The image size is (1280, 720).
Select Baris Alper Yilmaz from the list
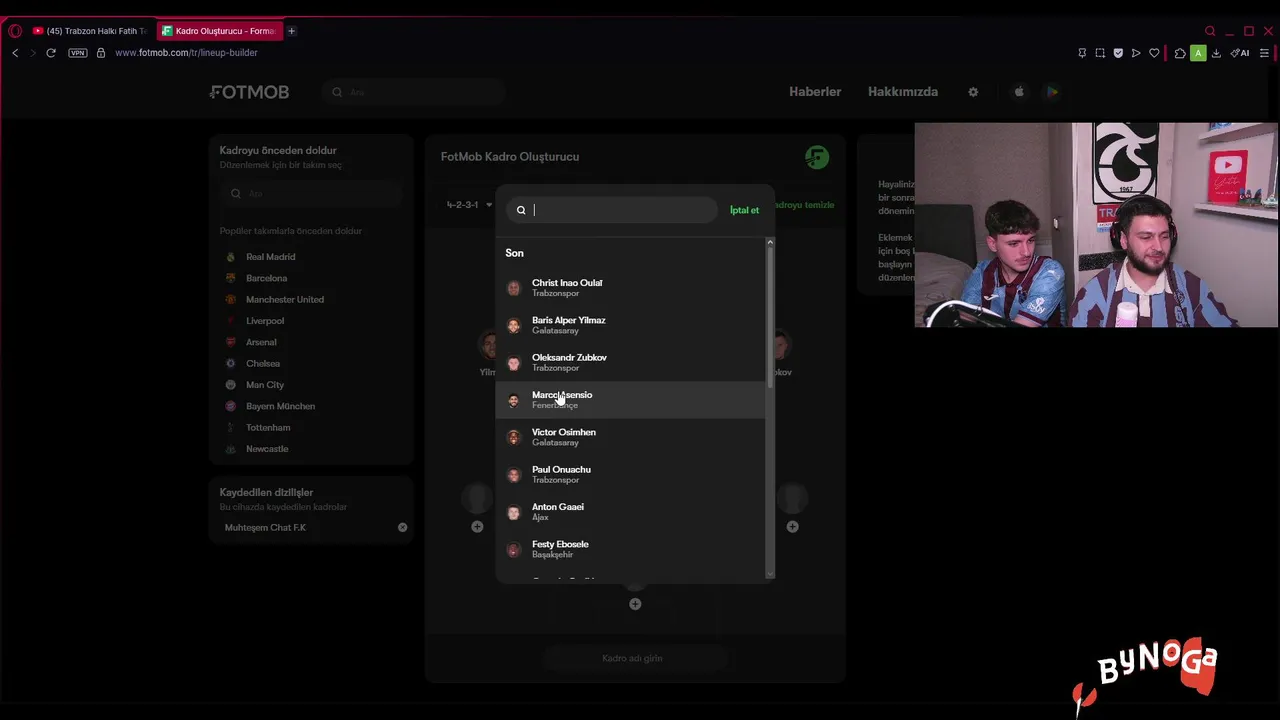coord(631,325)
